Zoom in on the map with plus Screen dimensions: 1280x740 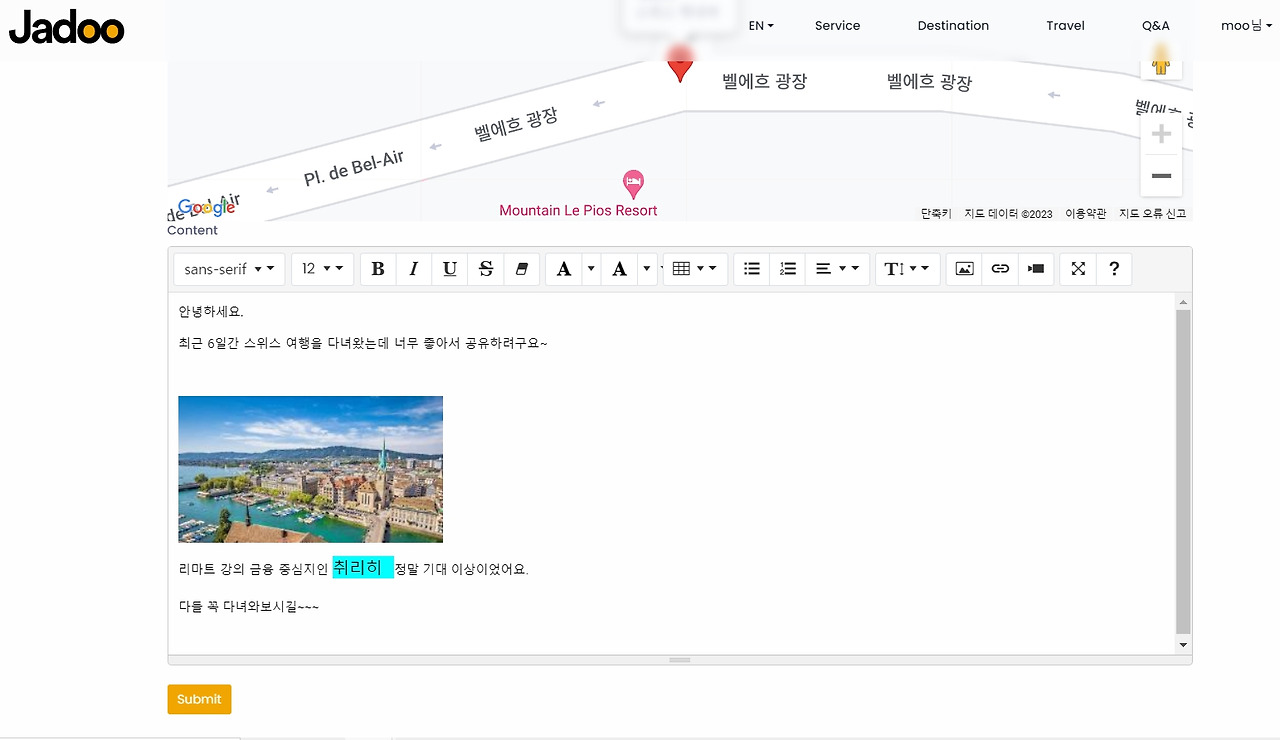tap(1161, 134)
